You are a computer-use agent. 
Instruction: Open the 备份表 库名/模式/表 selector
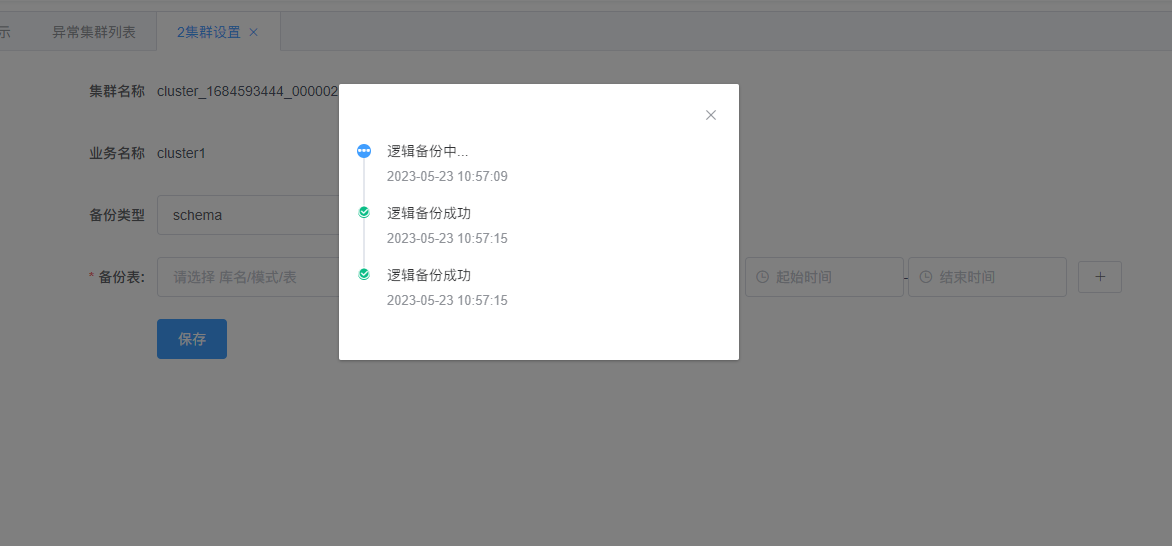coord(248,277)
